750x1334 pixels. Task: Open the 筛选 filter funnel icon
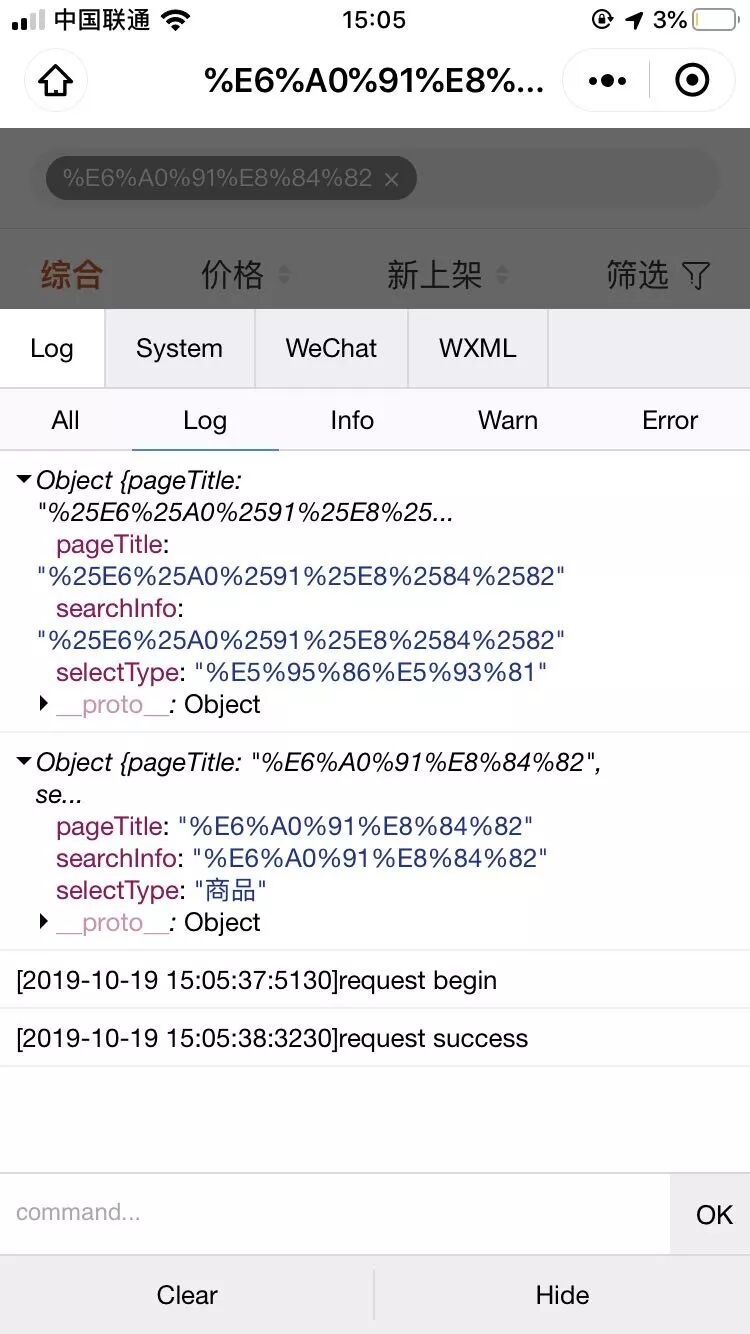pyautogui.click(x=696, y=275)
